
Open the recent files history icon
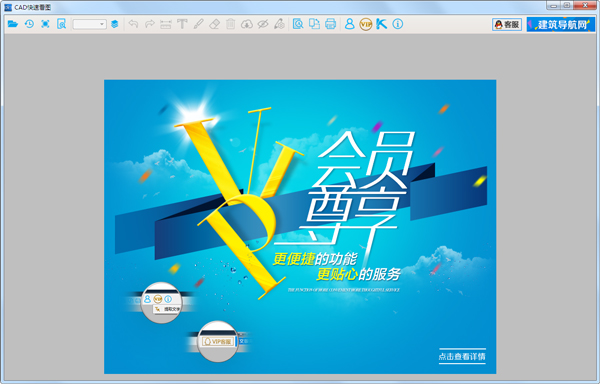point(29,24)
